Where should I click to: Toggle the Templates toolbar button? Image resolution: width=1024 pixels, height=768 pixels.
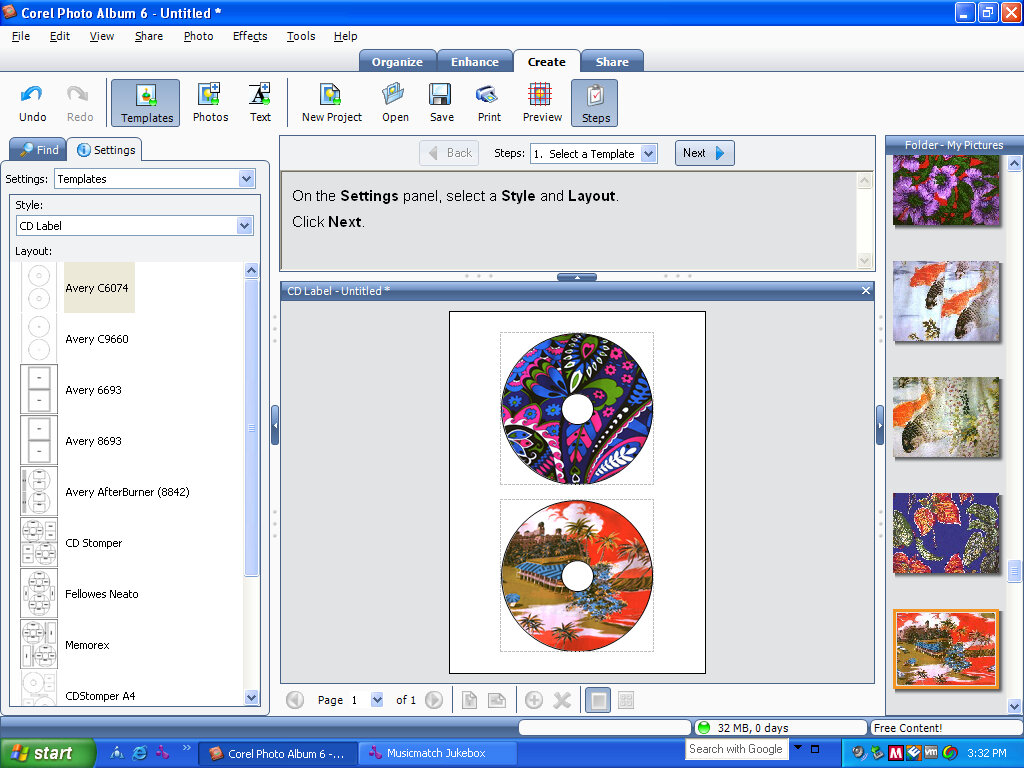click(146, 103)
